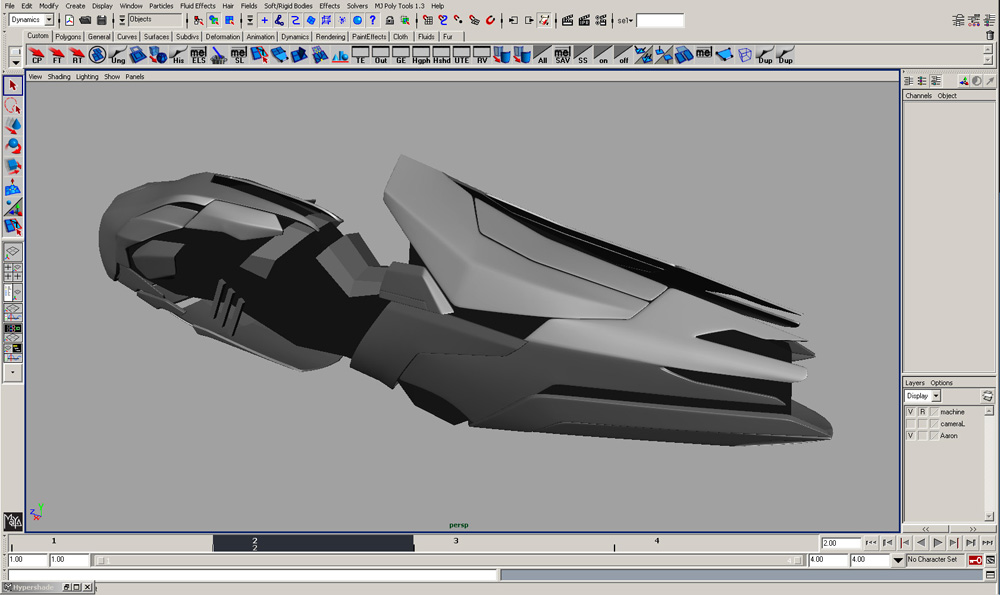Click frame 3 on the time slider
This screenshot has height=595, width=1000.
tap(455, 543)
